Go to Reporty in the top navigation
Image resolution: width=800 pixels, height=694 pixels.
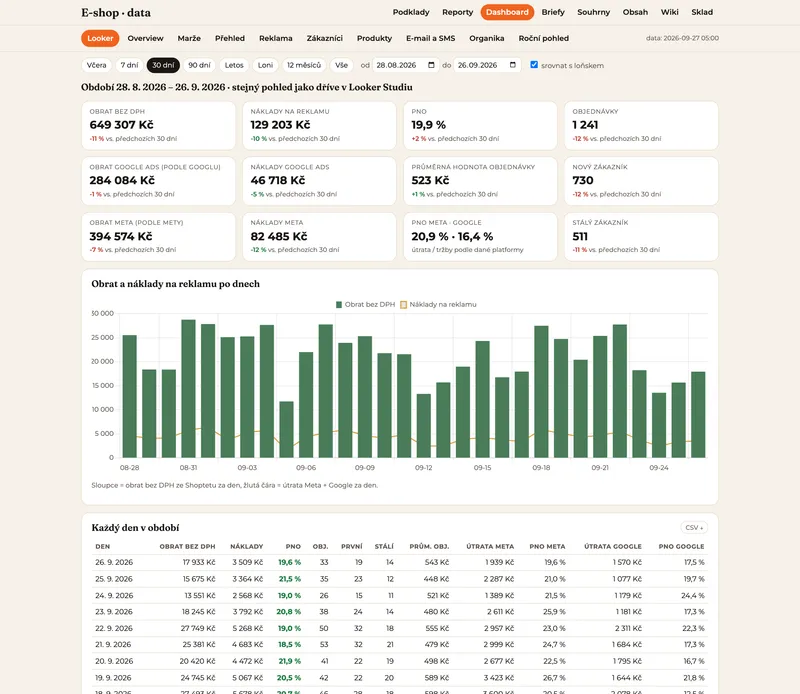point(458,12)
